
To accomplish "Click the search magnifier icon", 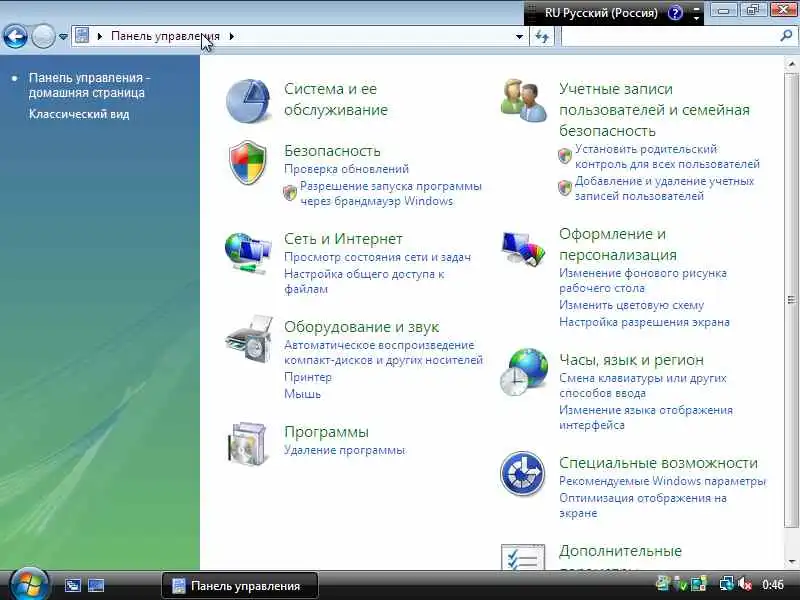I will click(x=786, y=36).
